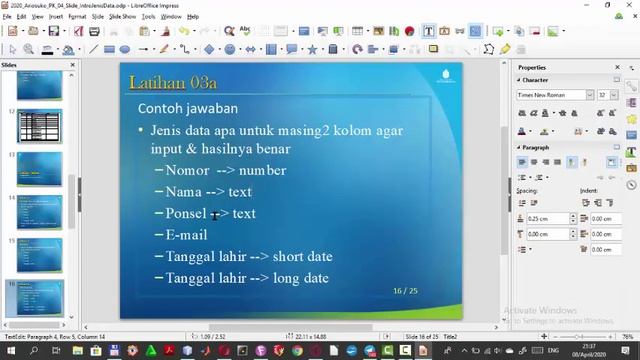Toggle text Shadow in Character panel

[x=574, y=113]
